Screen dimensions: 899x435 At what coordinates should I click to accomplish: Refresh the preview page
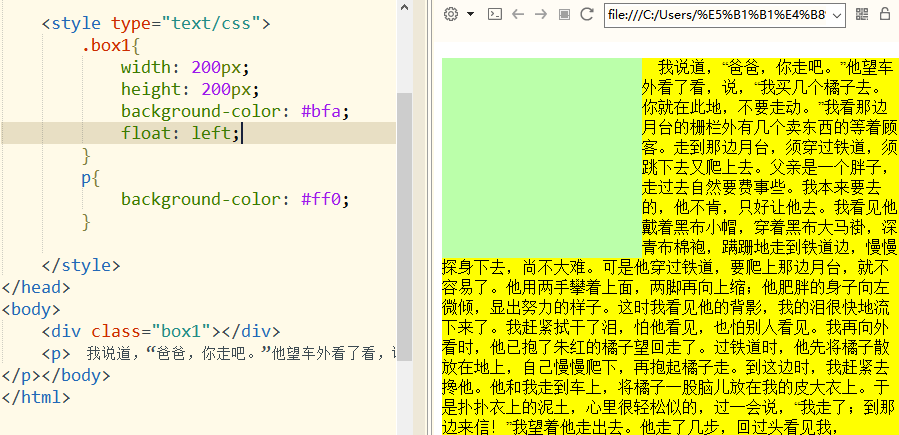pos(587,14)
